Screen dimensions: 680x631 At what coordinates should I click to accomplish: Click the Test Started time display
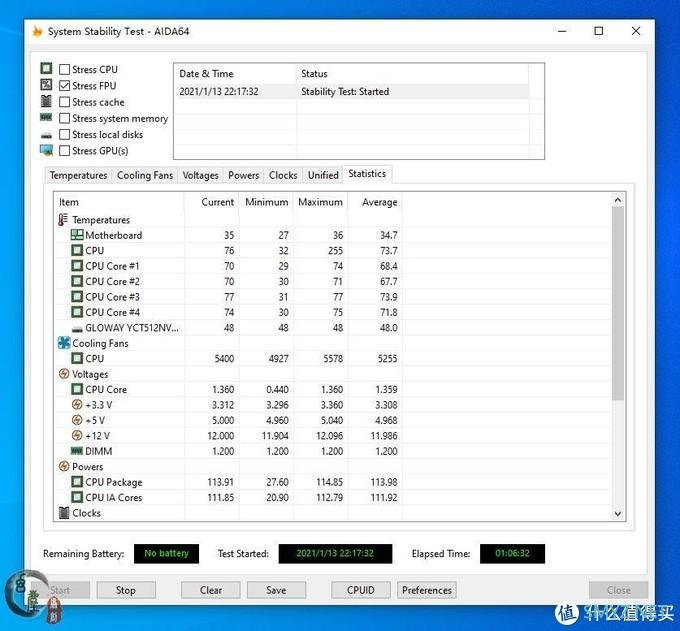335,553
